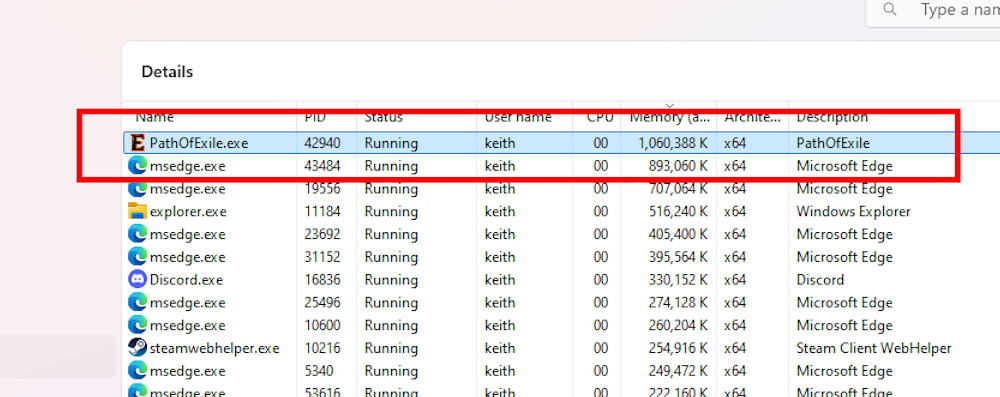This screenshot has height=397, width=1000.
Task: Sort by the Architecture column header
Action: [x=753, y=117]
